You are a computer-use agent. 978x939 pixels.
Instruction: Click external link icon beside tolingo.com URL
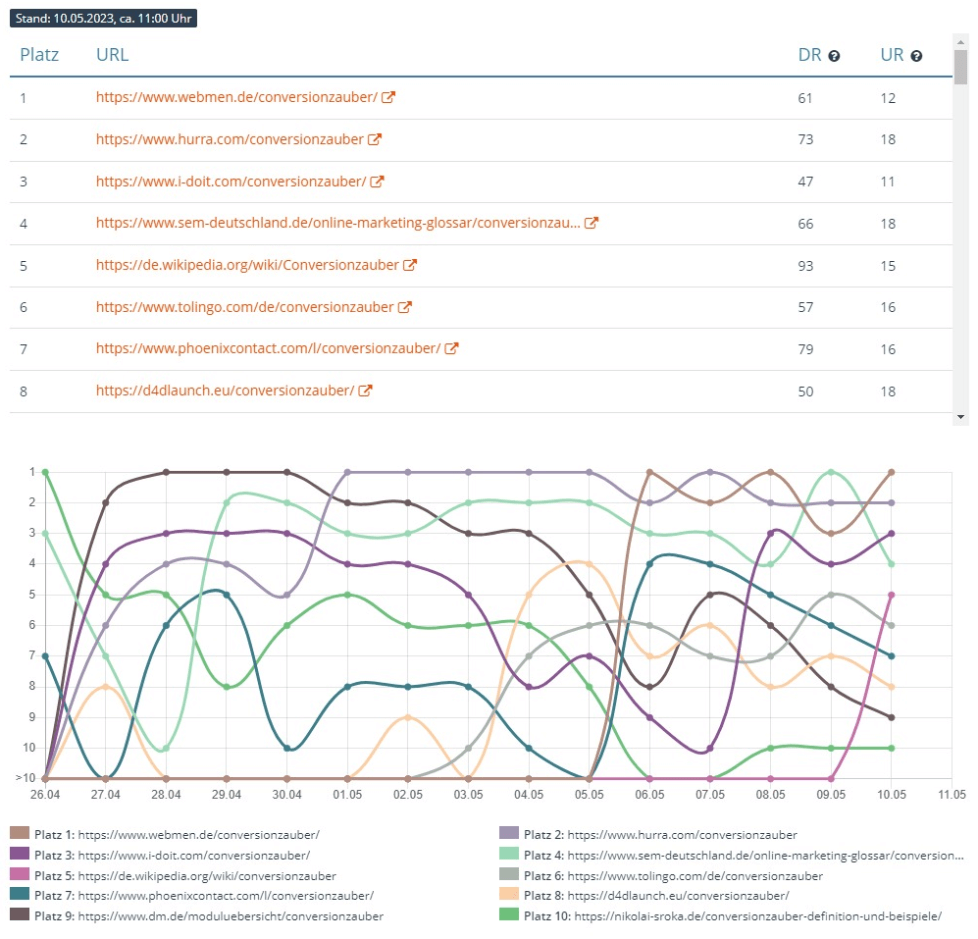coord(405,307)
